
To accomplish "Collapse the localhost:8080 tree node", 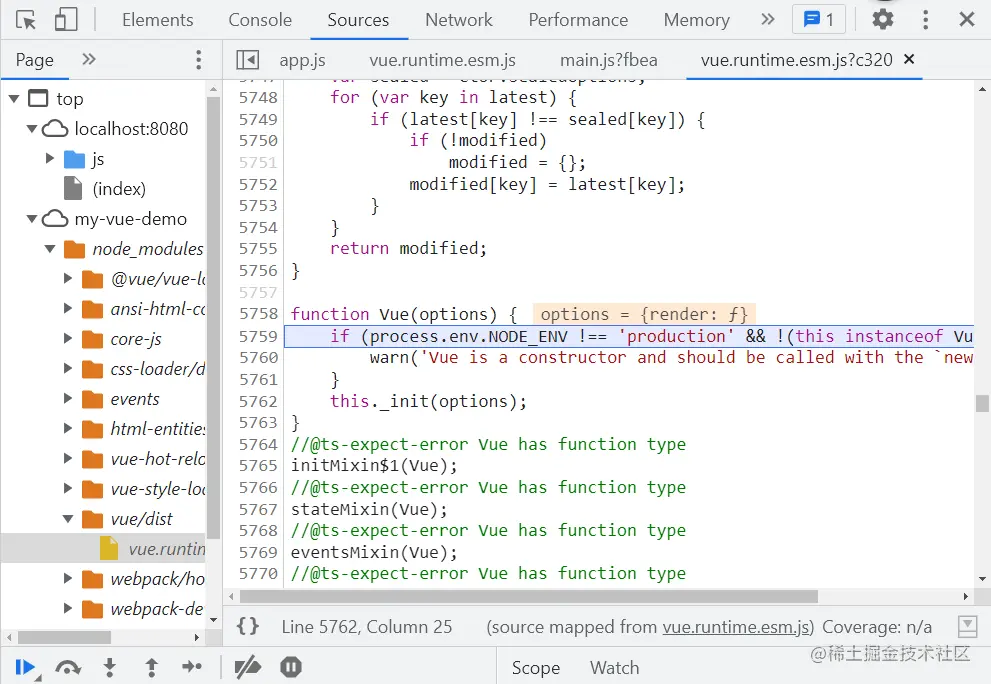I will [x=32, y=129].
